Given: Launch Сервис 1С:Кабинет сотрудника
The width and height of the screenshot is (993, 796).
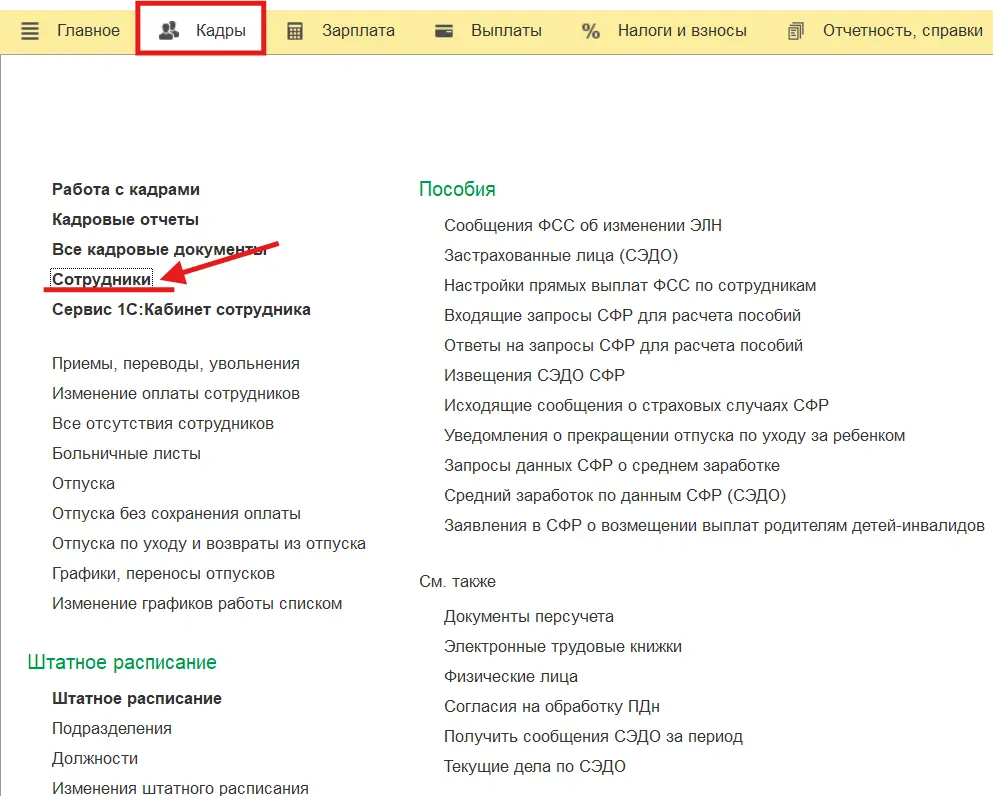Looking at the screenshot, I should [181, 310].
